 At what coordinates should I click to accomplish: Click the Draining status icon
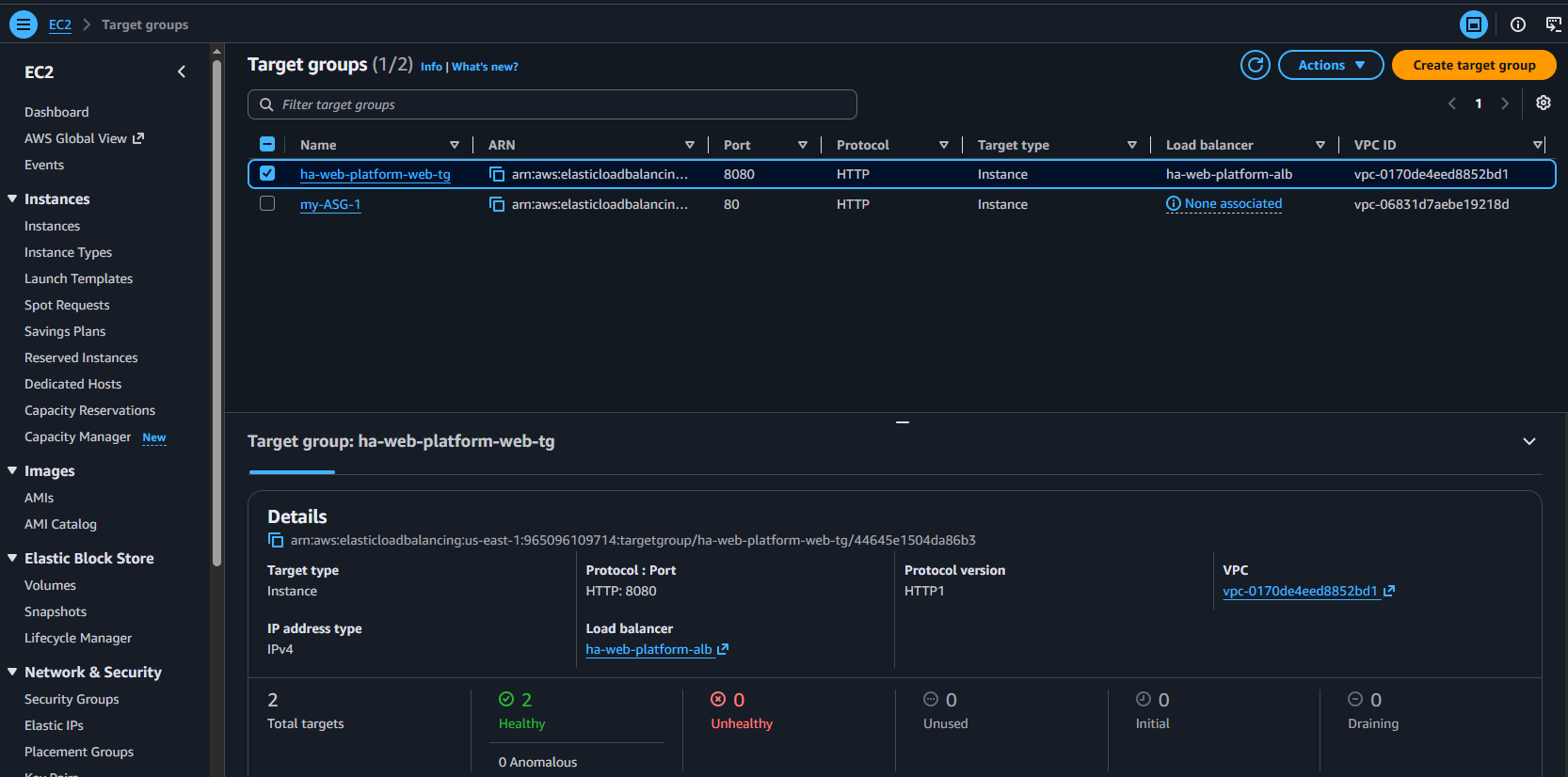tap(1355, 699)
